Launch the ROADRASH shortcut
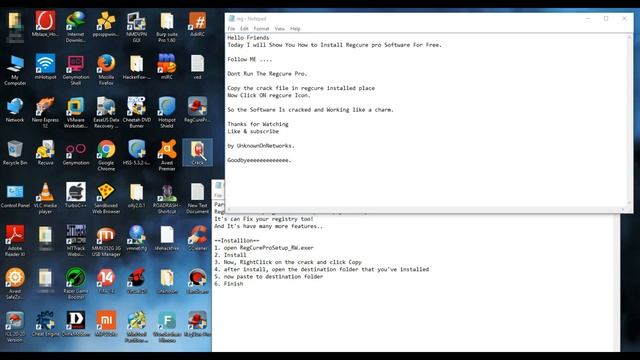640x360 pixels. [x=167, y=198]
